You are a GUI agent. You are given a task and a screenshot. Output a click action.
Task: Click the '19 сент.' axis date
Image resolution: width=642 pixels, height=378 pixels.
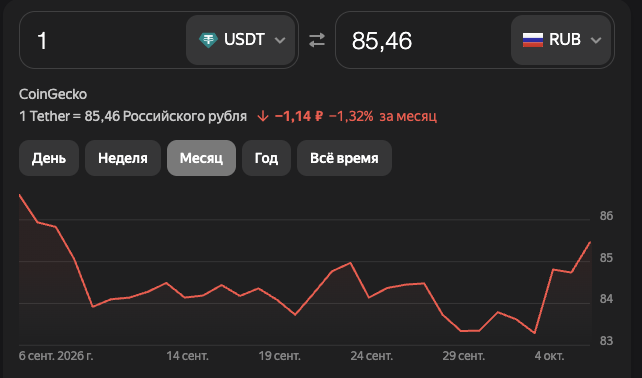point(280,356)
